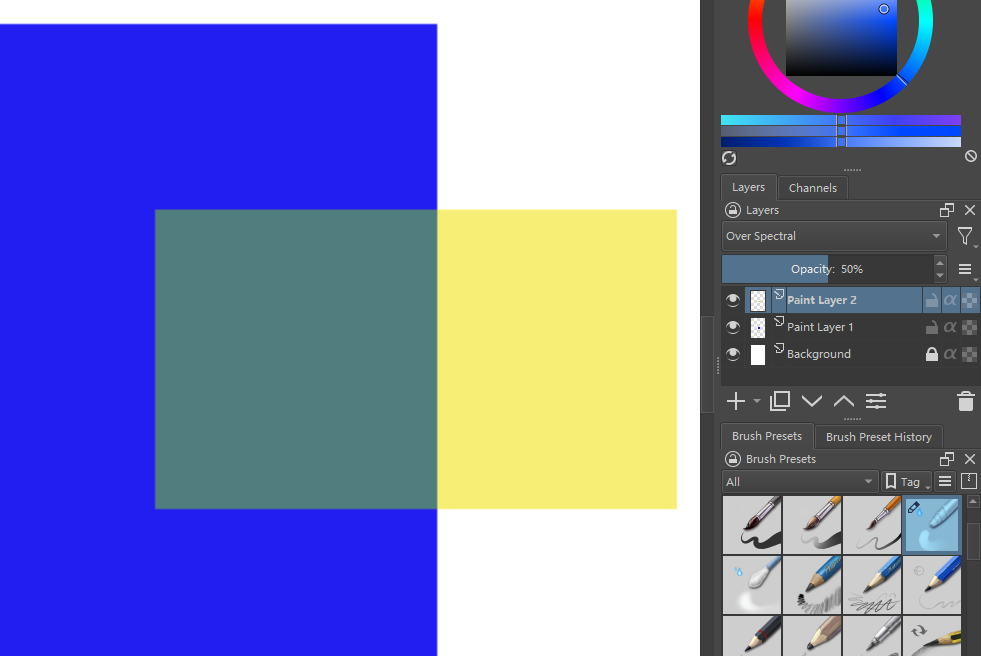Click the hue gradient slider bar

pos(841,119)
